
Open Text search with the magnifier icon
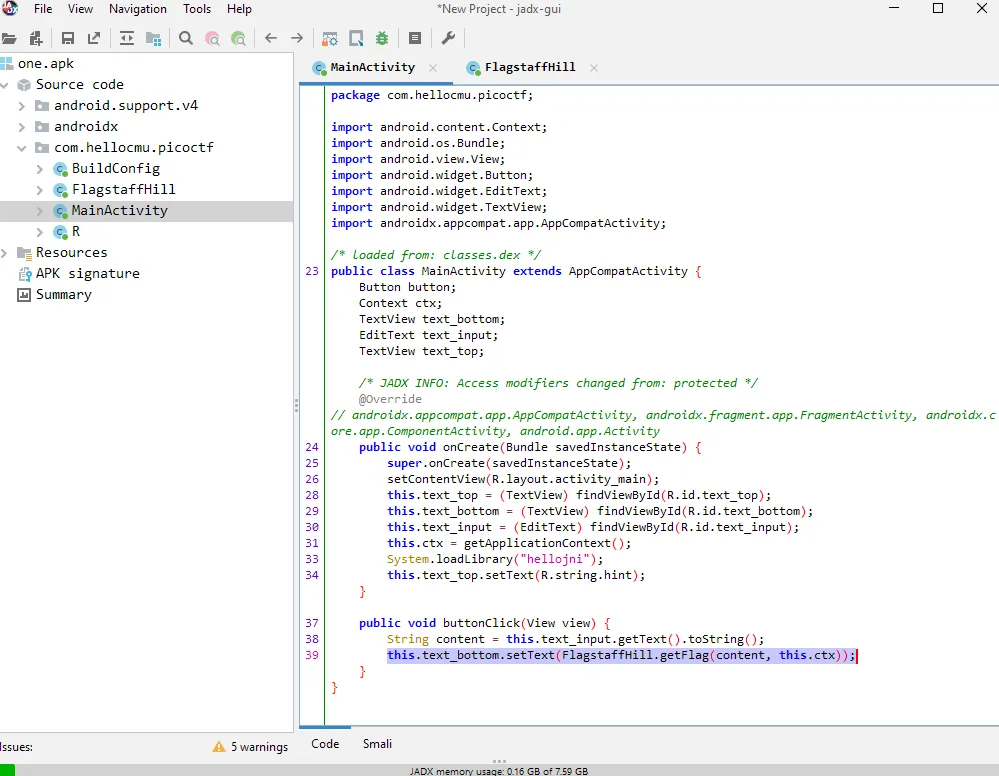click(185, 38)
